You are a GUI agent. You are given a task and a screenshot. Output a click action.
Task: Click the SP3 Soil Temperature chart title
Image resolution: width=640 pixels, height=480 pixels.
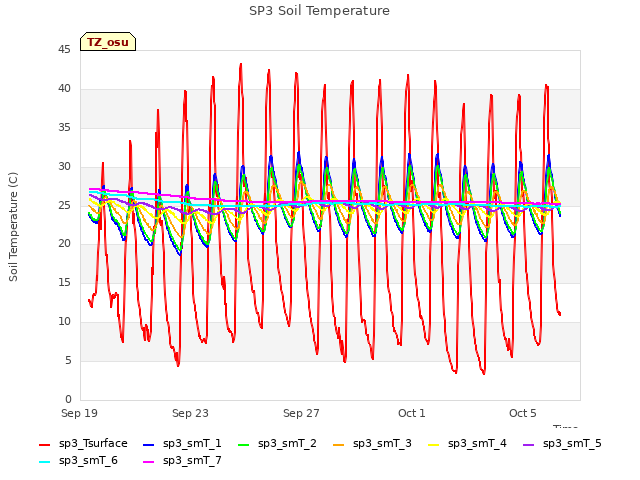[x=319, y=11]
